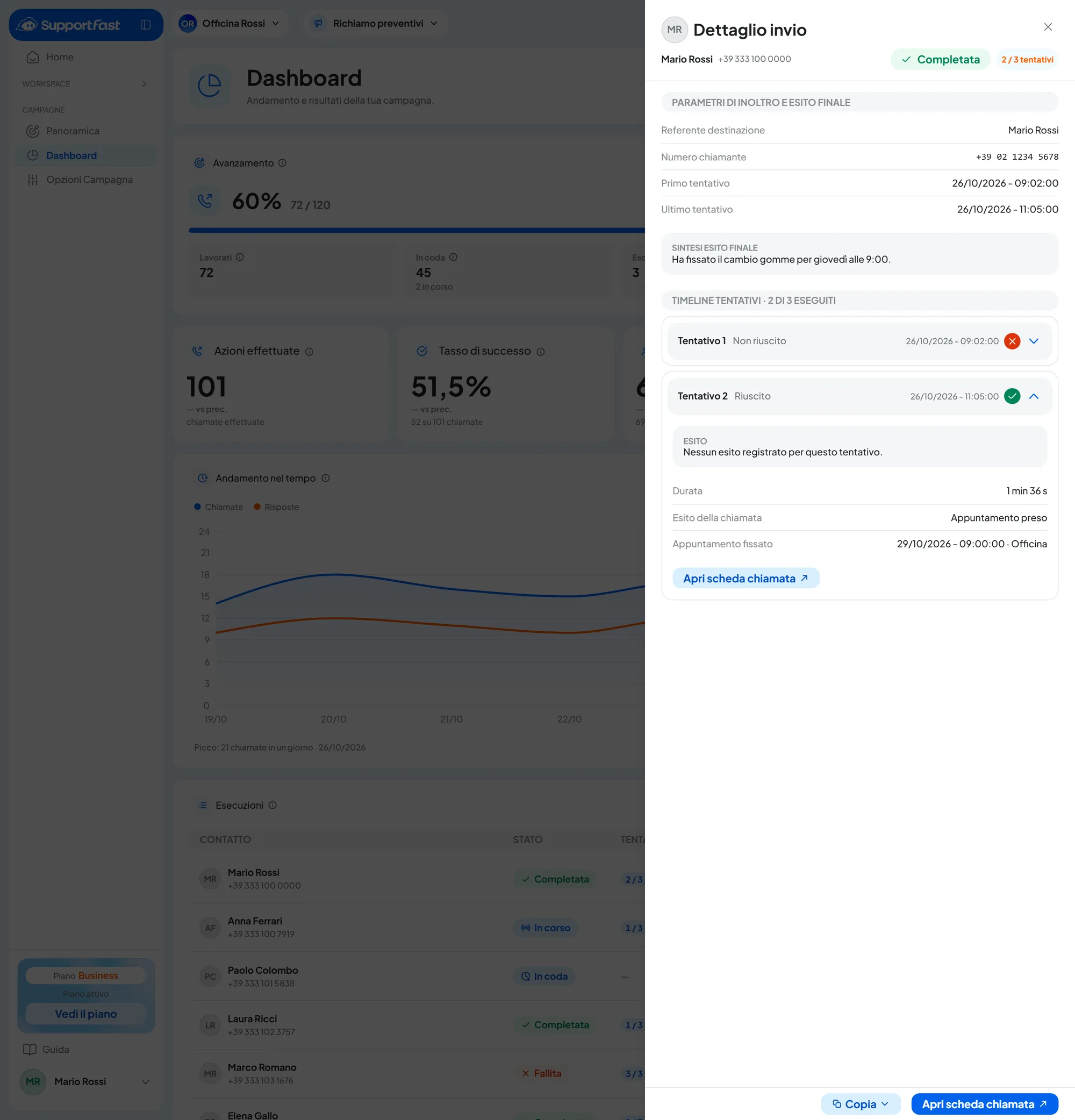Click the info icon next to Esecuzioni
1075x1120 pixels.
click(x=273, y=805)
